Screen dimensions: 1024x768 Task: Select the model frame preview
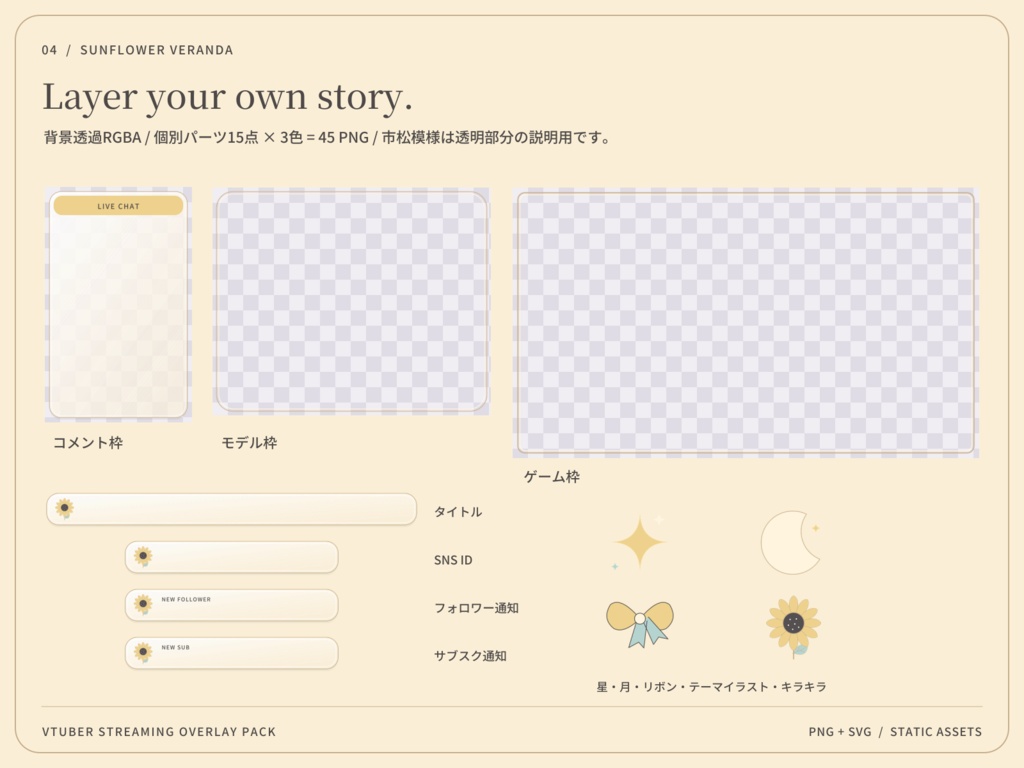351,301
